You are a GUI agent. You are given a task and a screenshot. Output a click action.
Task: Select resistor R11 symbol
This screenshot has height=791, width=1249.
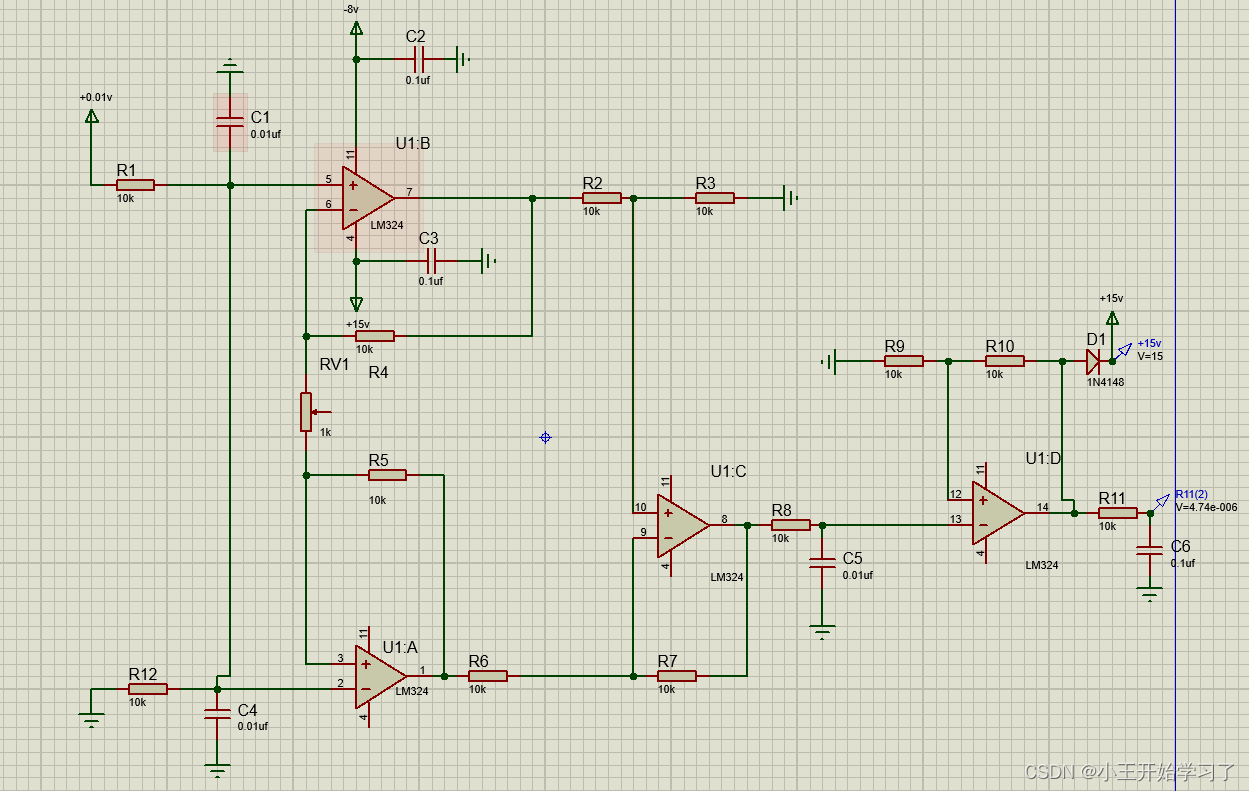tap(1118, 513)
